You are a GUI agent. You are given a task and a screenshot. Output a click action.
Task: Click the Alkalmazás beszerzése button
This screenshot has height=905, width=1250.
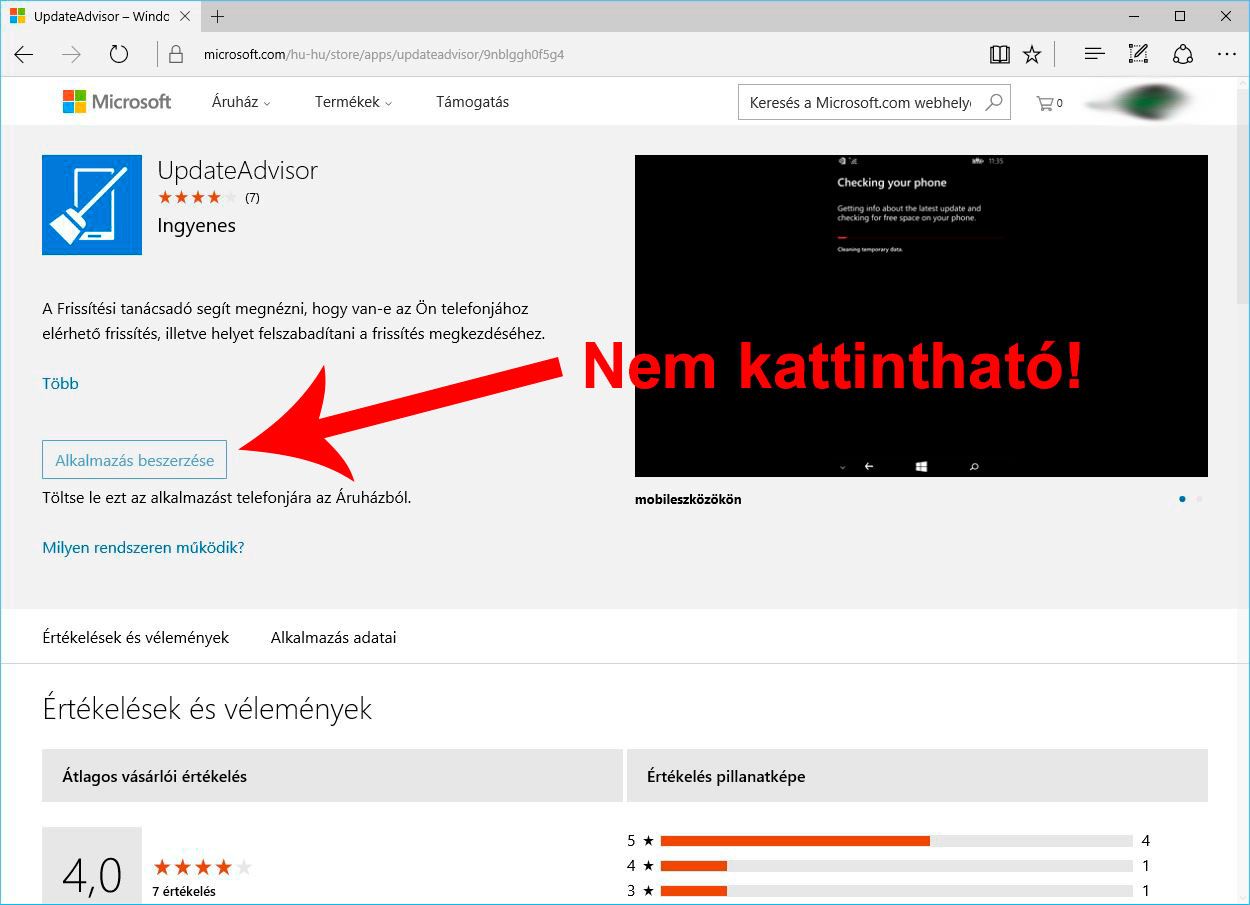(135, 460)
